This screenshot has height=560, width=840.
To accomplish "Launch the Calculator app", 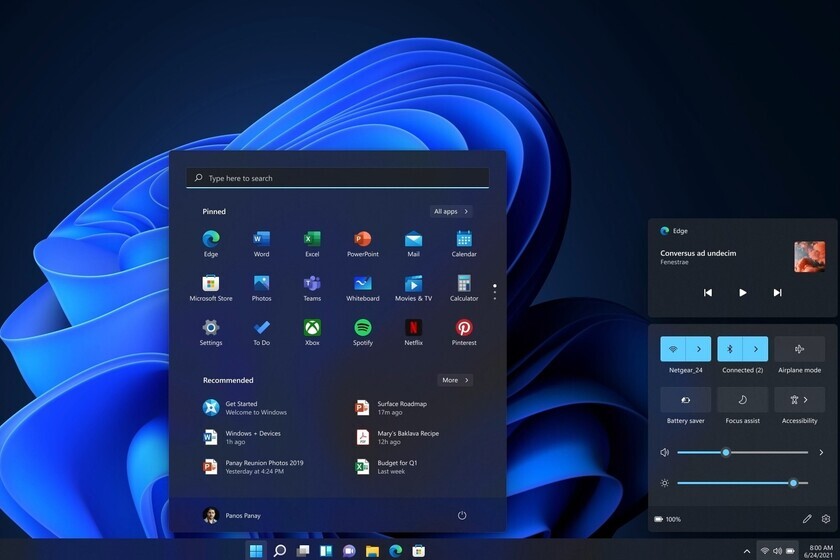I will [x=464, y=288].
